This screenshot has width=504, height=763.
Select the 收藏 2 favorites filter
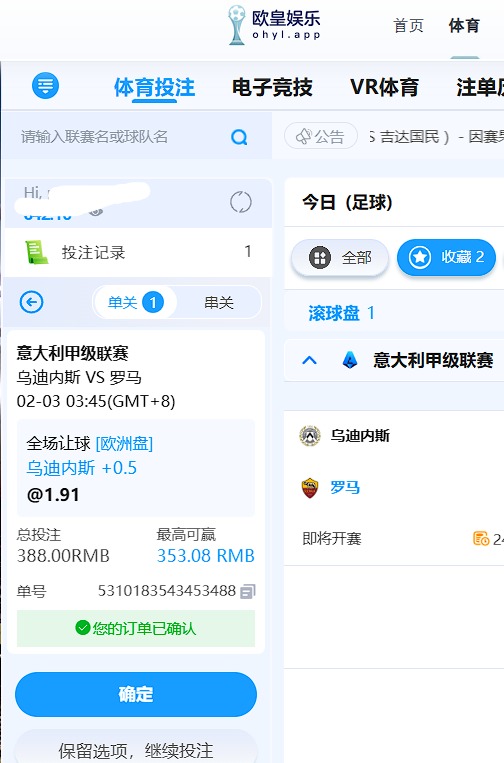coord(446,257)
